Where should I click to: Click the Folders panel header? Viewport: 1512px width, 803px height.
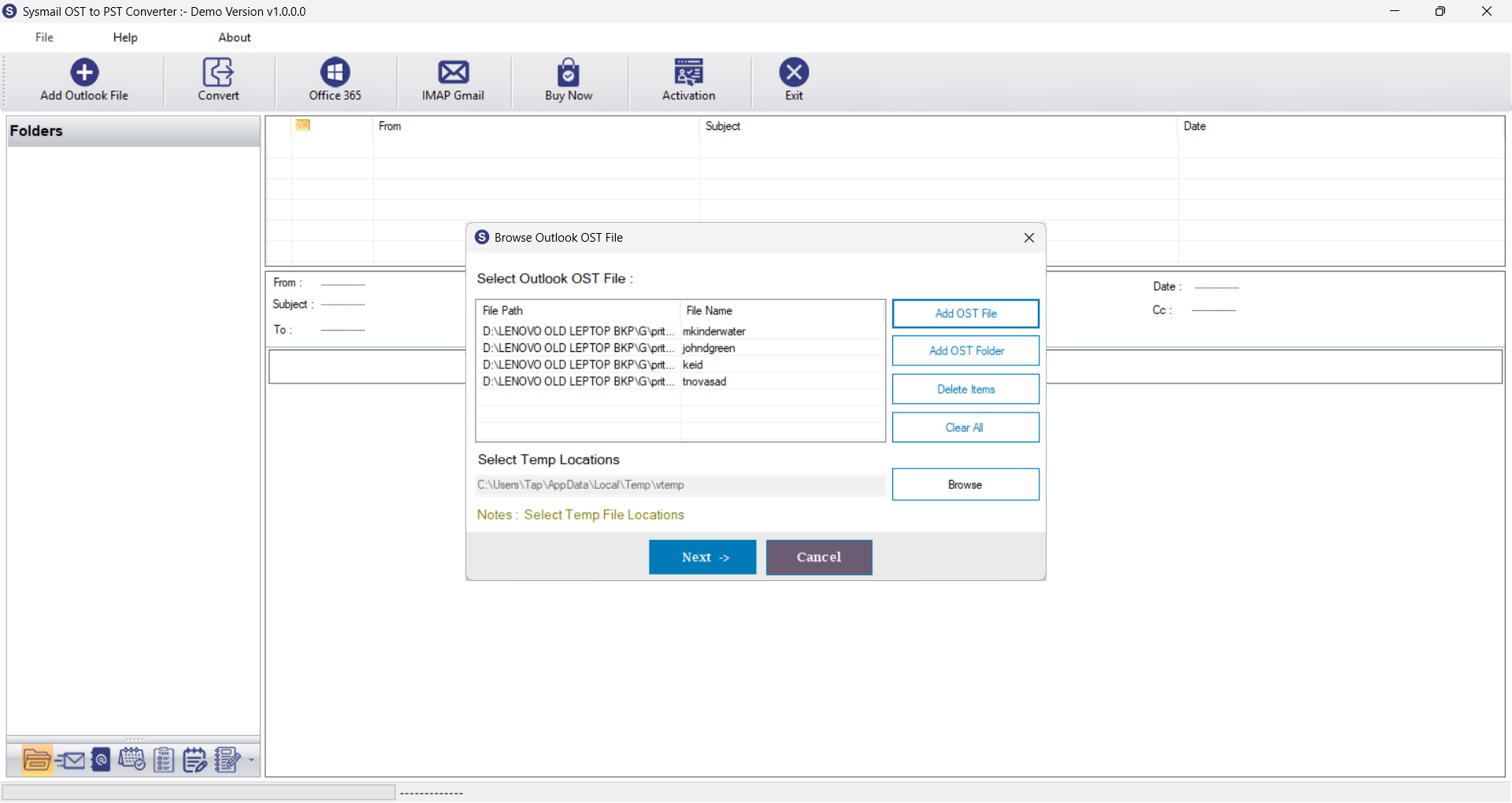(x=133, y=131)
